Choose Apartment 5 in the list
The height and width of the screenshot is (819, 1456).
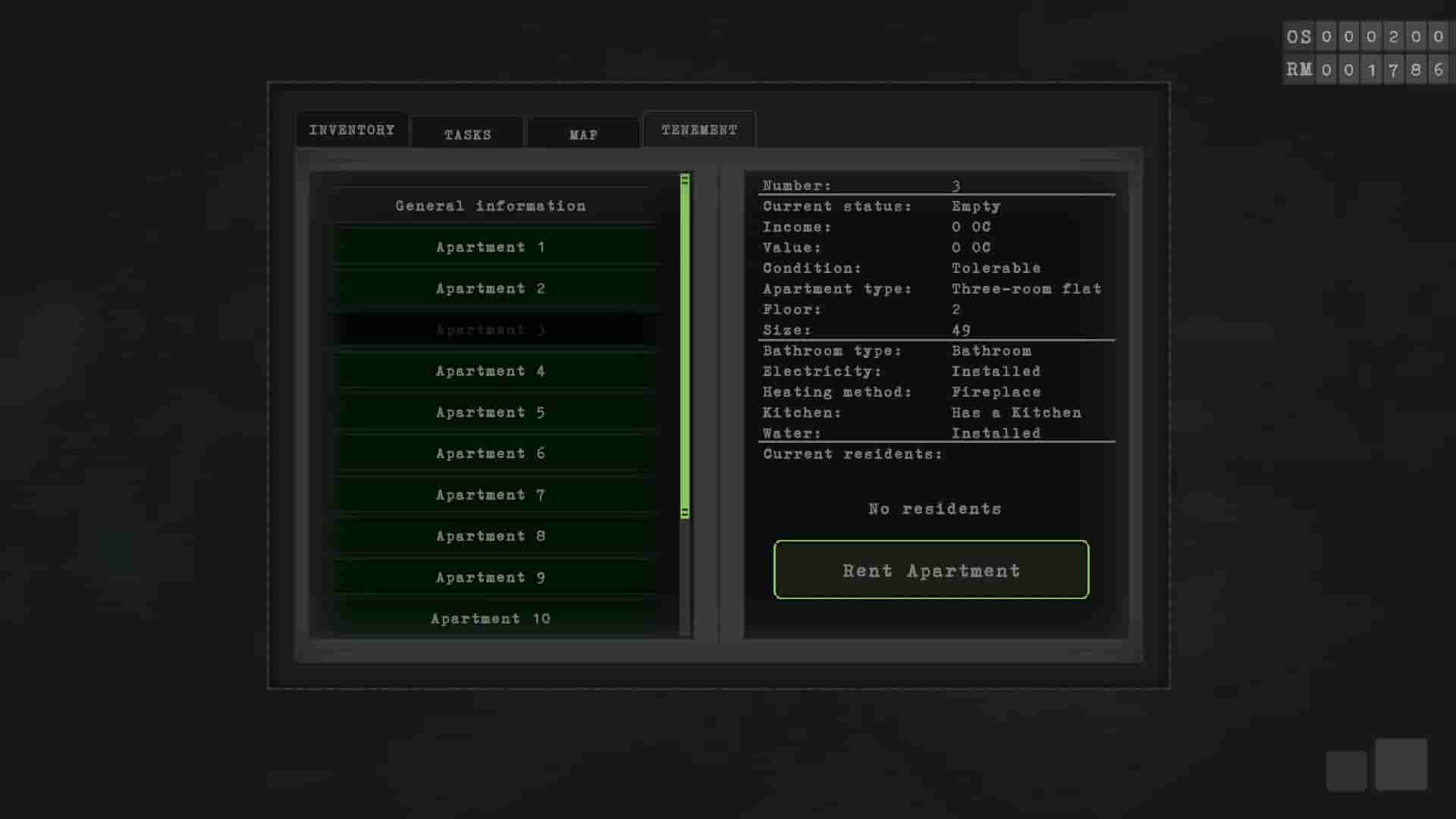coord(491,413)
